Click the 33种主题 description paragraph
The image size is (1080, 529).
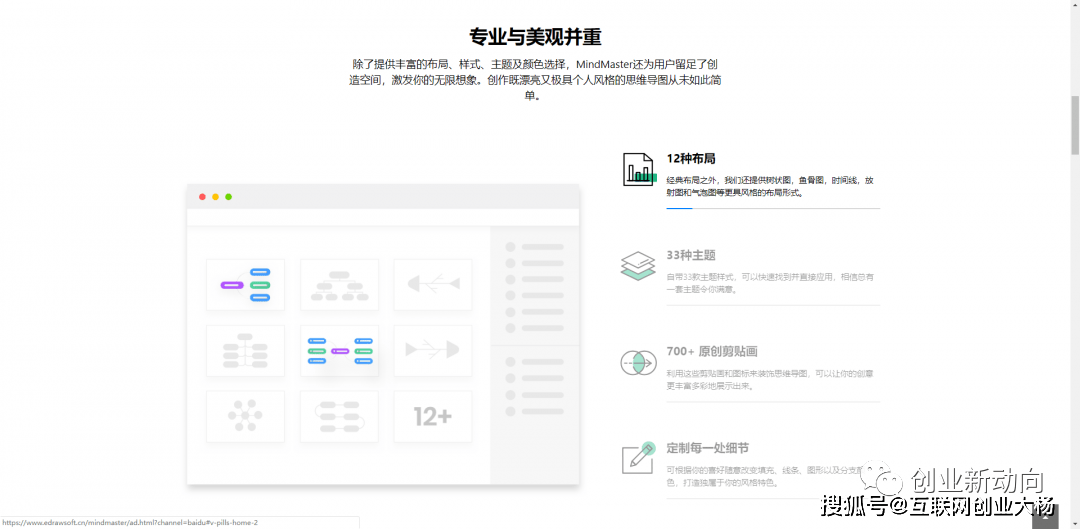(771, 283)
